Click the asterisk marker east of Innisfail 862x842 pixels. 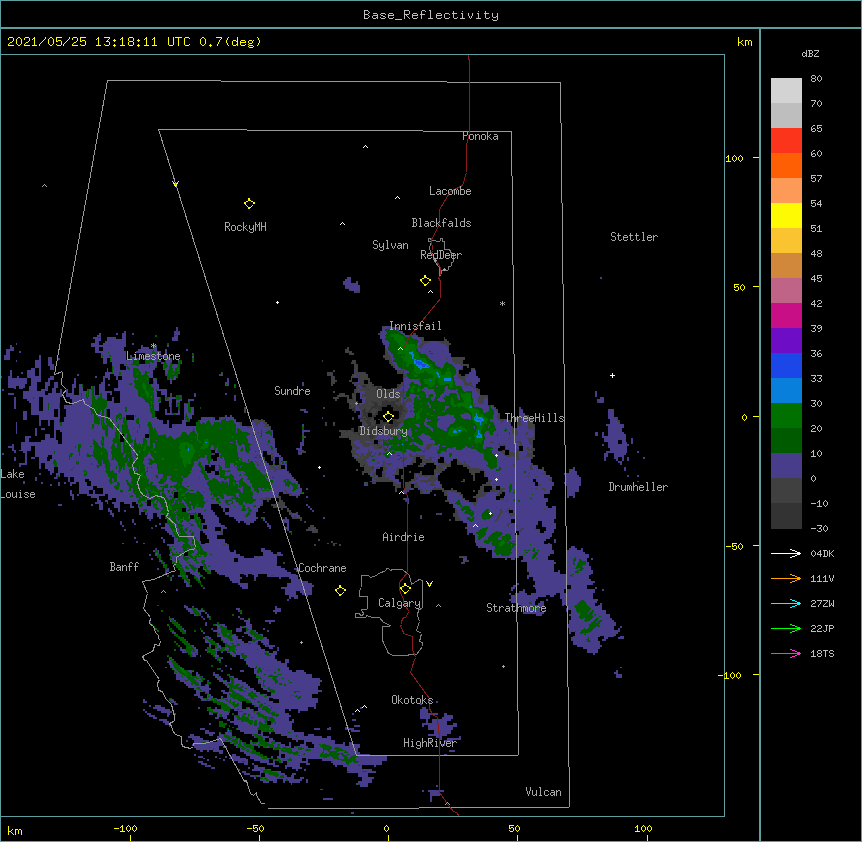click(x=502, y=303)
